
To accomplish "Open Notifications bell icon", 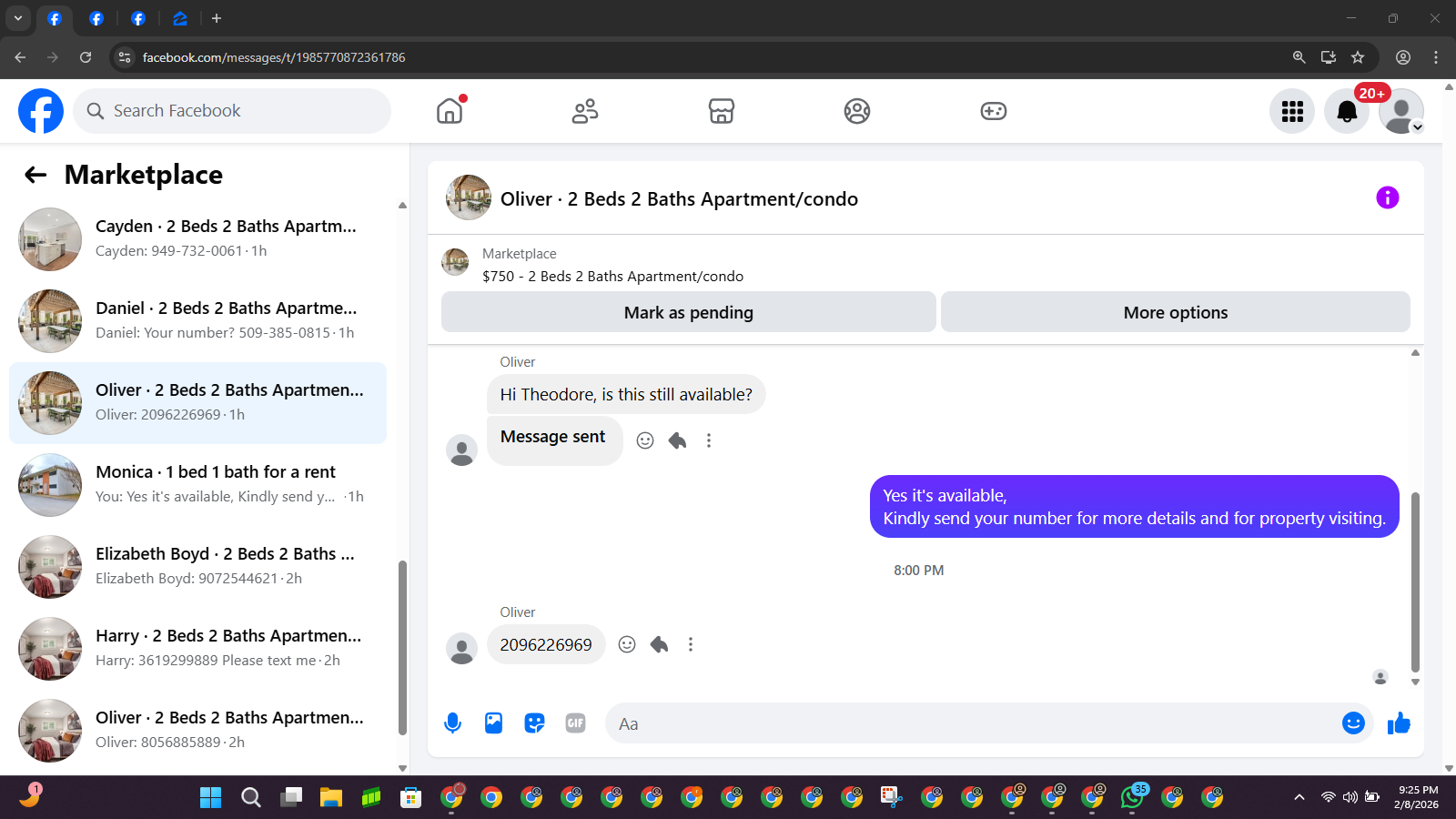I will pyautogui.click(x=1347, y=111).
